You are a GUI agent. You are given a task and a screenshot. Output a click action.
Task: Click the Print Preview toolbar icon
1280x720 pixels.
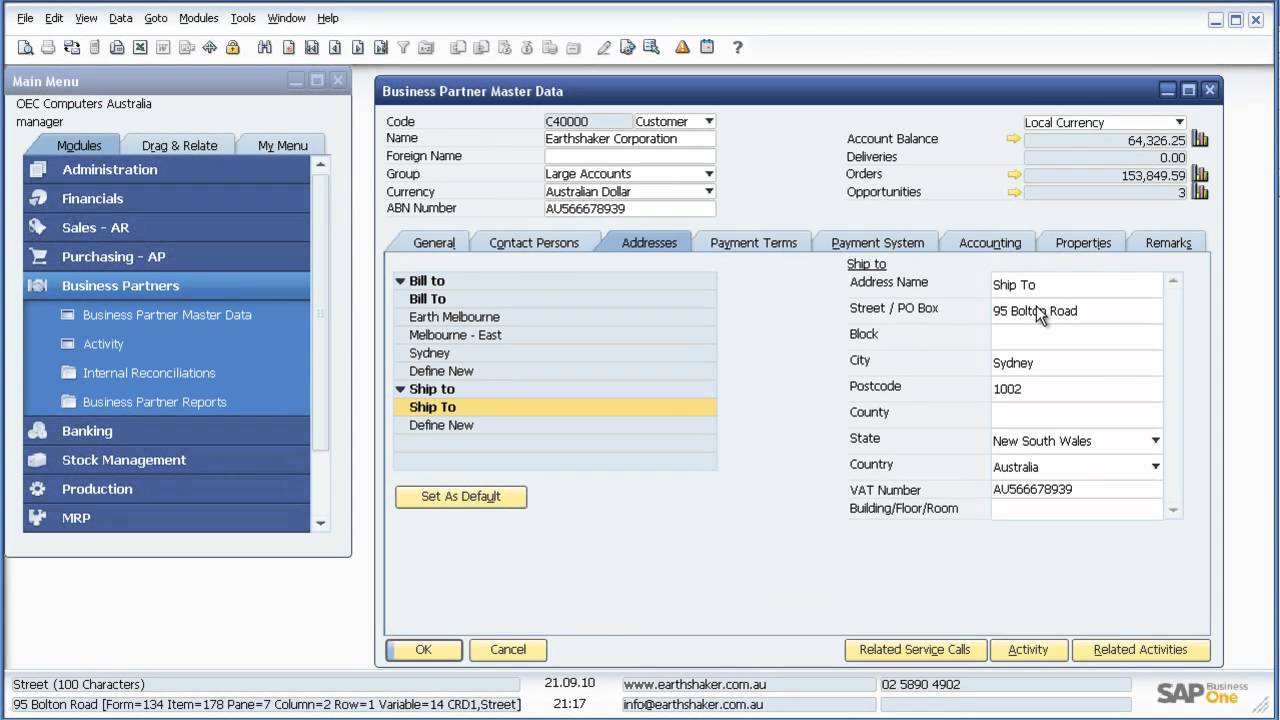tap(25, 47)
